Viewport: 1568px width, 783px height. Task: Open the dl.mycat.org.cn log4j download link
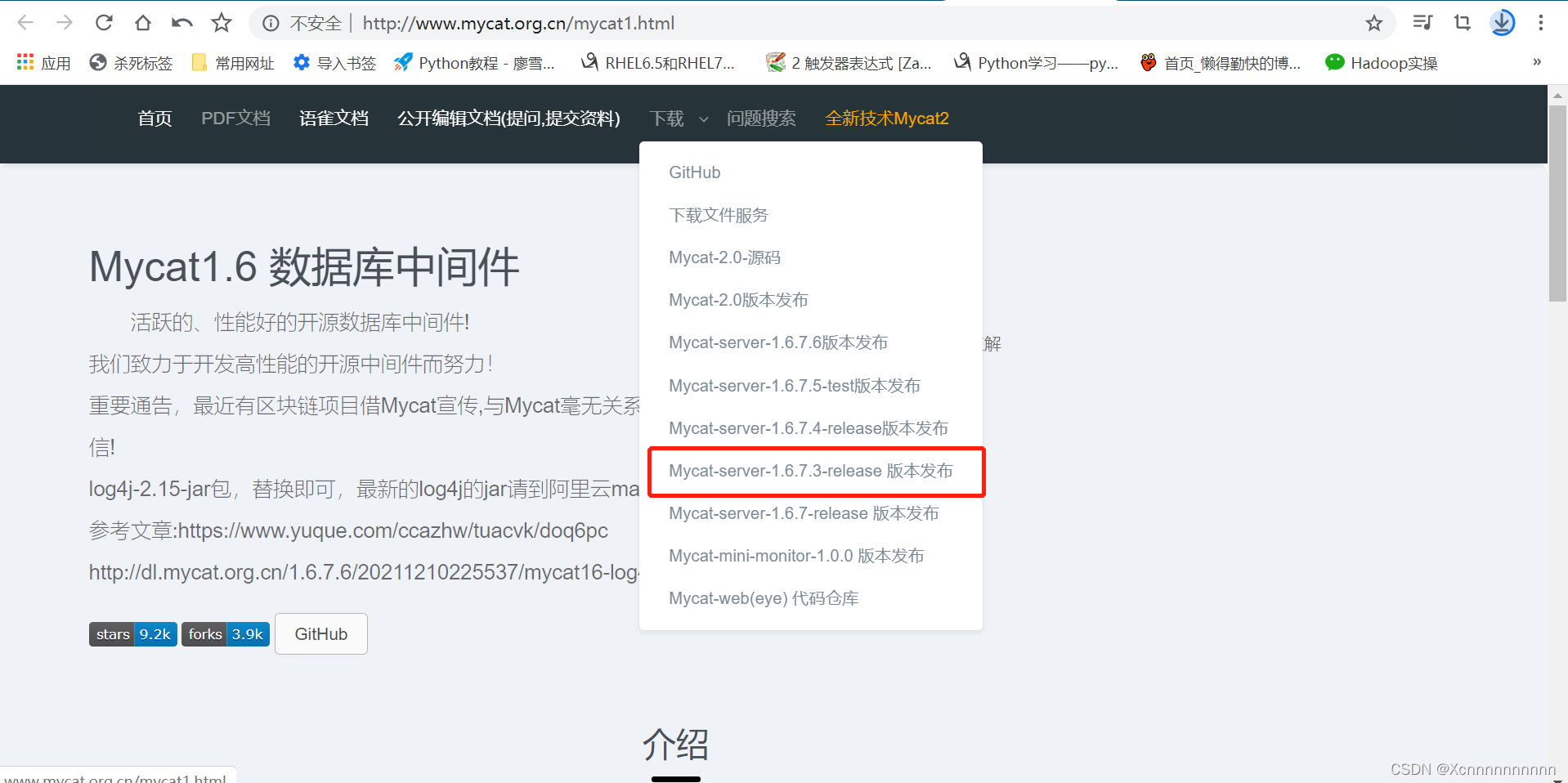(x=364, y=572)
